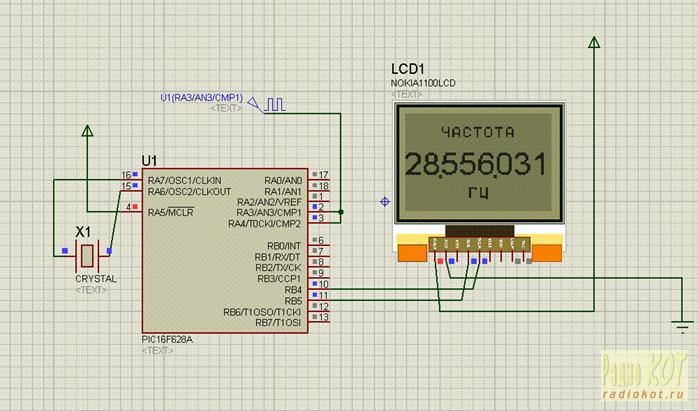Select the U1(RA3/AN3/CMP1) generator label

tap(201, 97)
